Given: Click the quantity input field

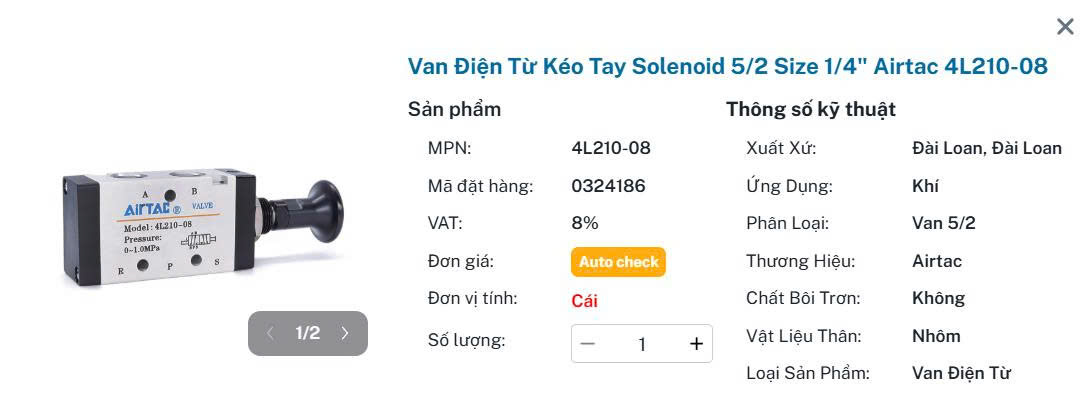Looking at the screenshot, I should 642,344.
